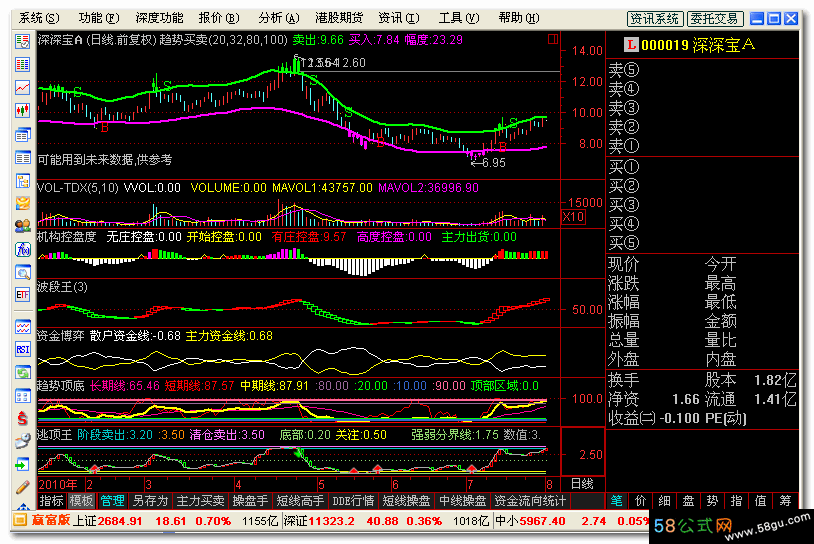Open the sector tree structure icon
814x544 pixels.
(x=22, y=181)
